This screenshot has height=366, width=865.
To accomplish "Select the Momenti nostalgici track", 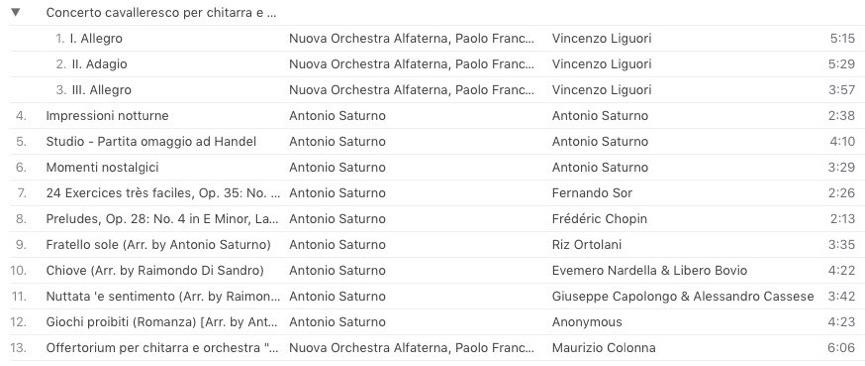I will pyautogui.click(x=432, y=167).
